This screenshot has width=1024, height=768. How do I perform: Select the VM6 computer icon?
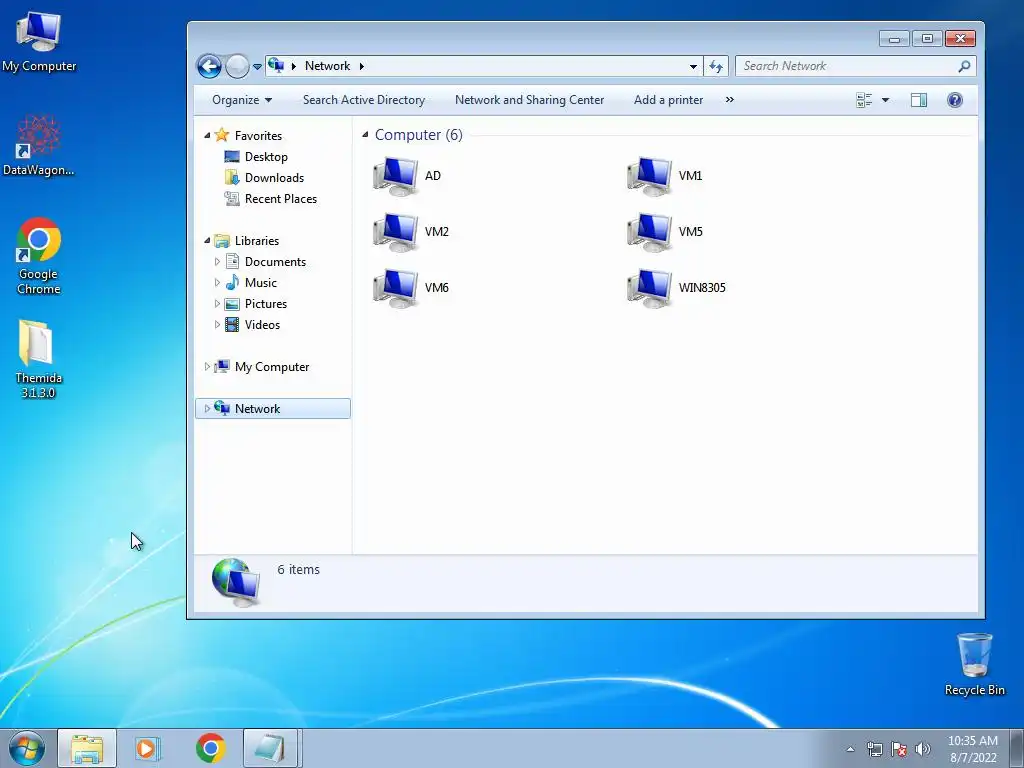(396, 288)
